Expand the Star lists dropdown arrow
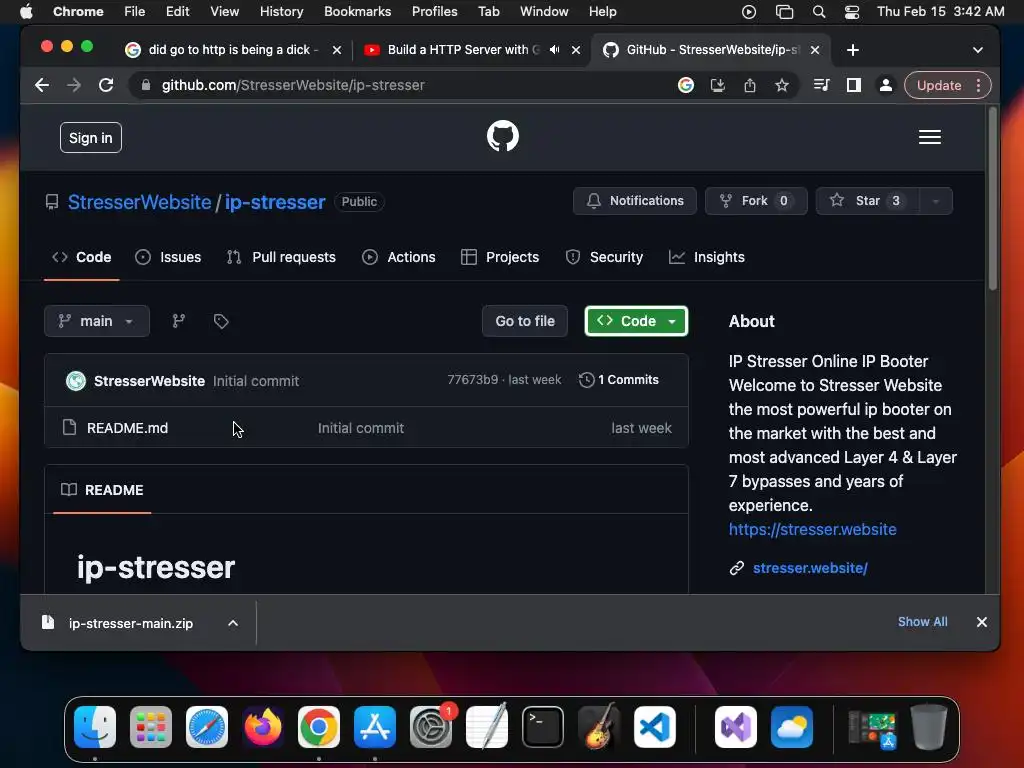Image resolution: width=1024 pixels, height=768 pixels. (x=935, y=201)
